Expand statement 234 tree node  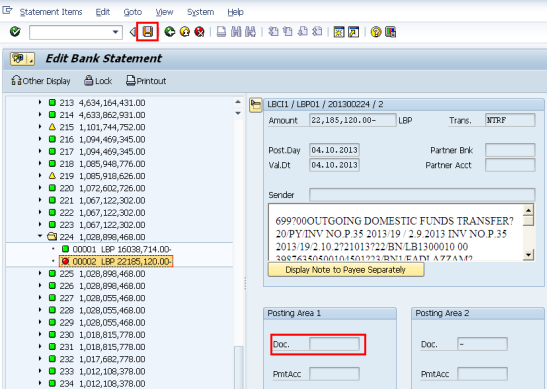(x=40, y=383)
